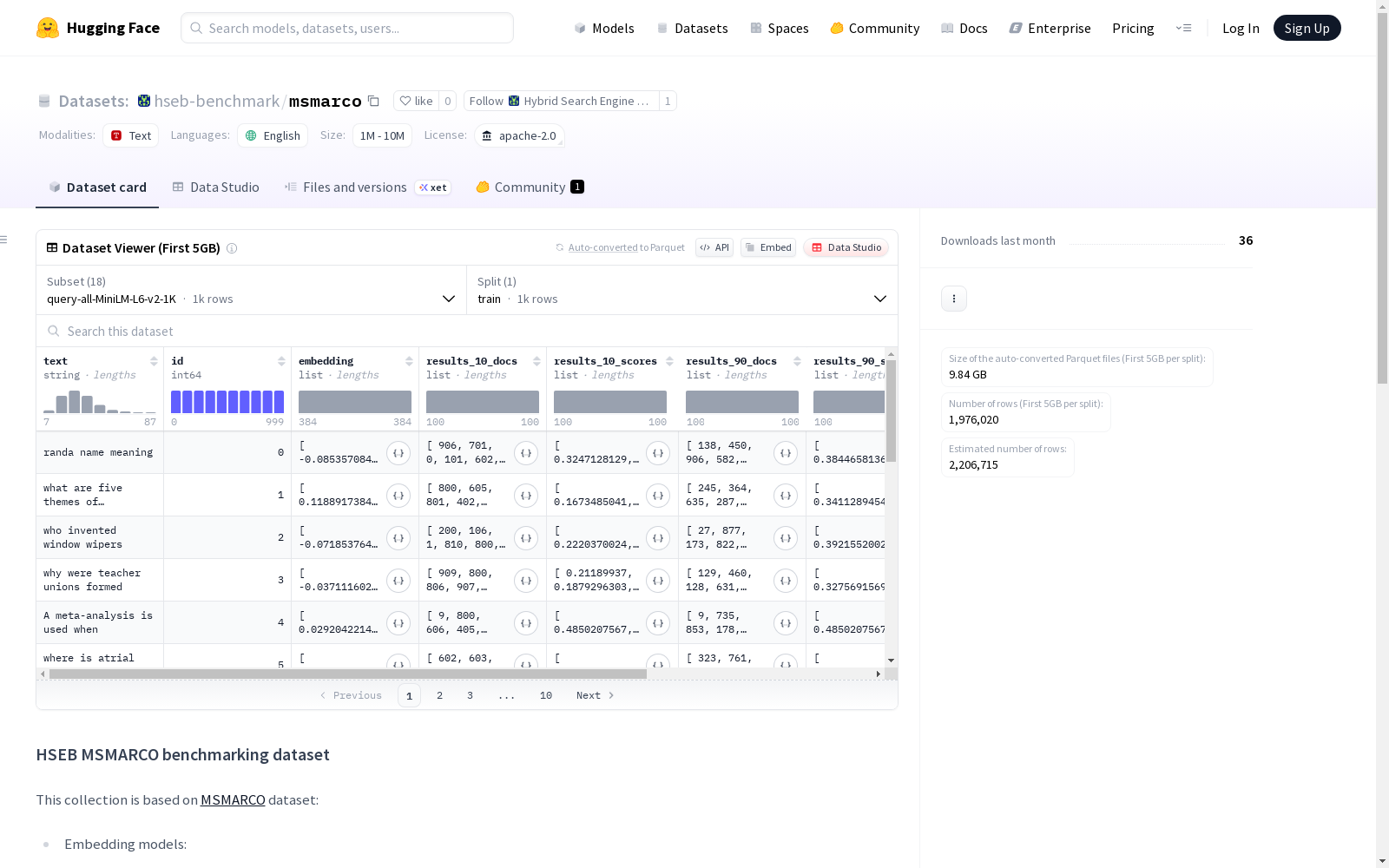Switch to Files and versions tab
Image resolution: width=1389 pixels, height=868 pixels.
pyautogui.click(x=367, y=187)
